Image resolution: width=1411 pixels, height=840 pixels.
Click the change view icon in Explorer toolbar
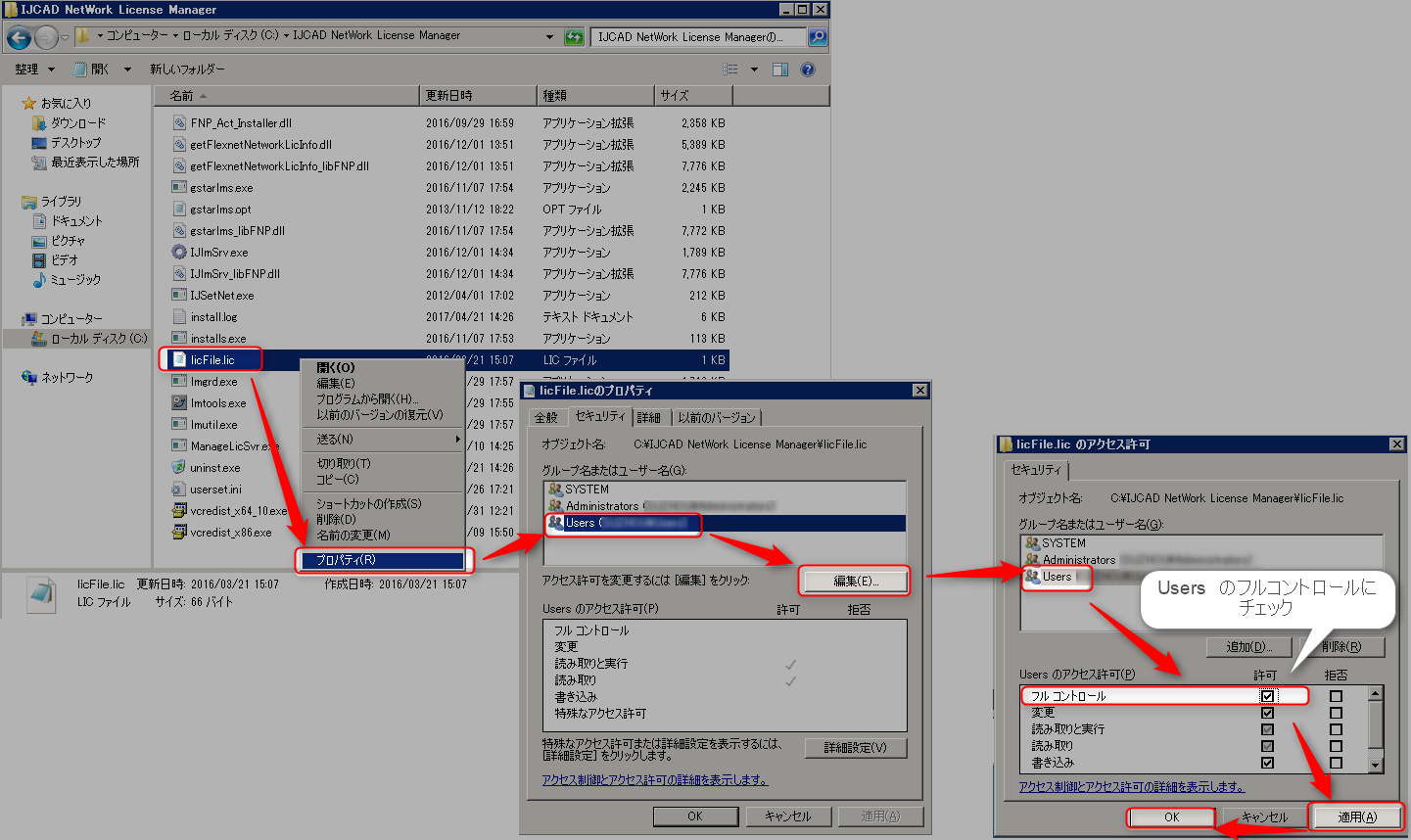(x=730, y=70)
